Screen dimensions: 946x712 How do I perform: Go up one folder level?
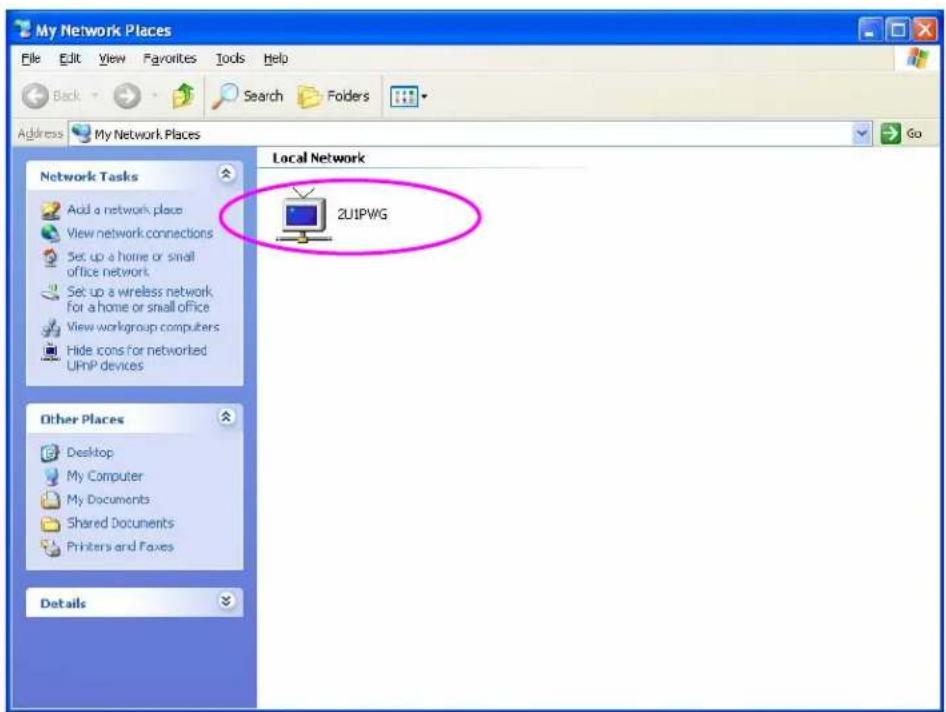[183, 96]
